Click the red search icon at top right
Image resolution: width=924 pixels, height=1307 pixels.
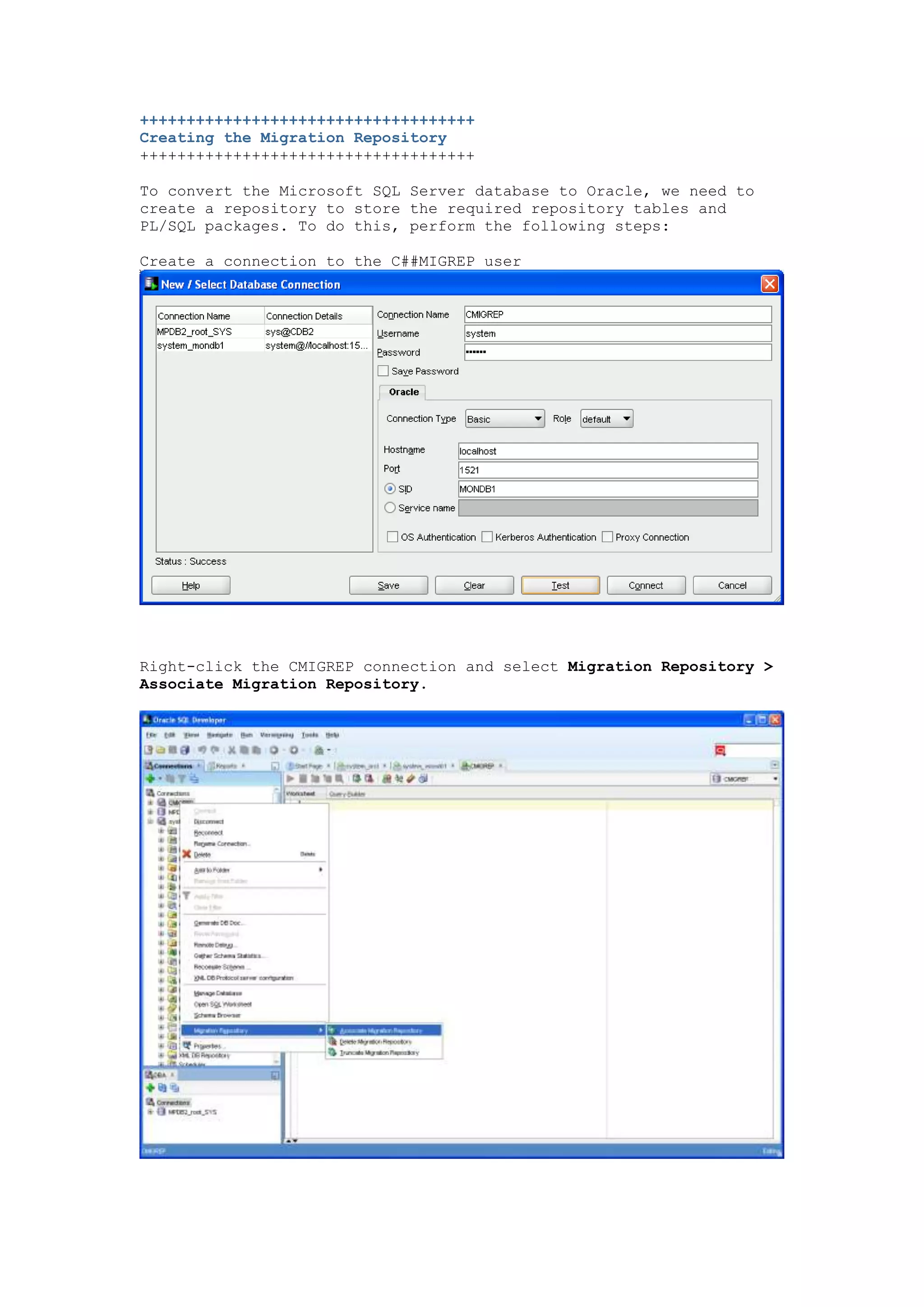point(721,751)
